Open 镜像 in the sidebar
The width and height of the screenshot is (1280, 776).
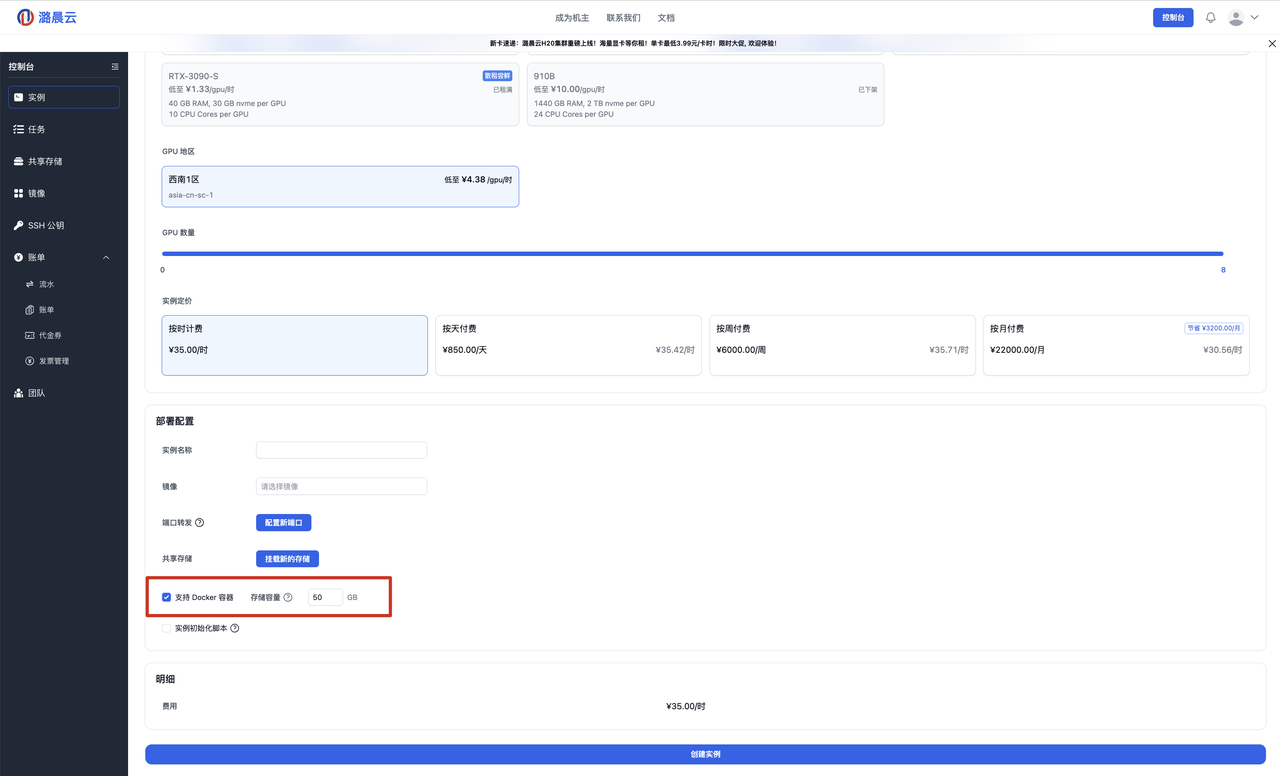pos(64,193)
